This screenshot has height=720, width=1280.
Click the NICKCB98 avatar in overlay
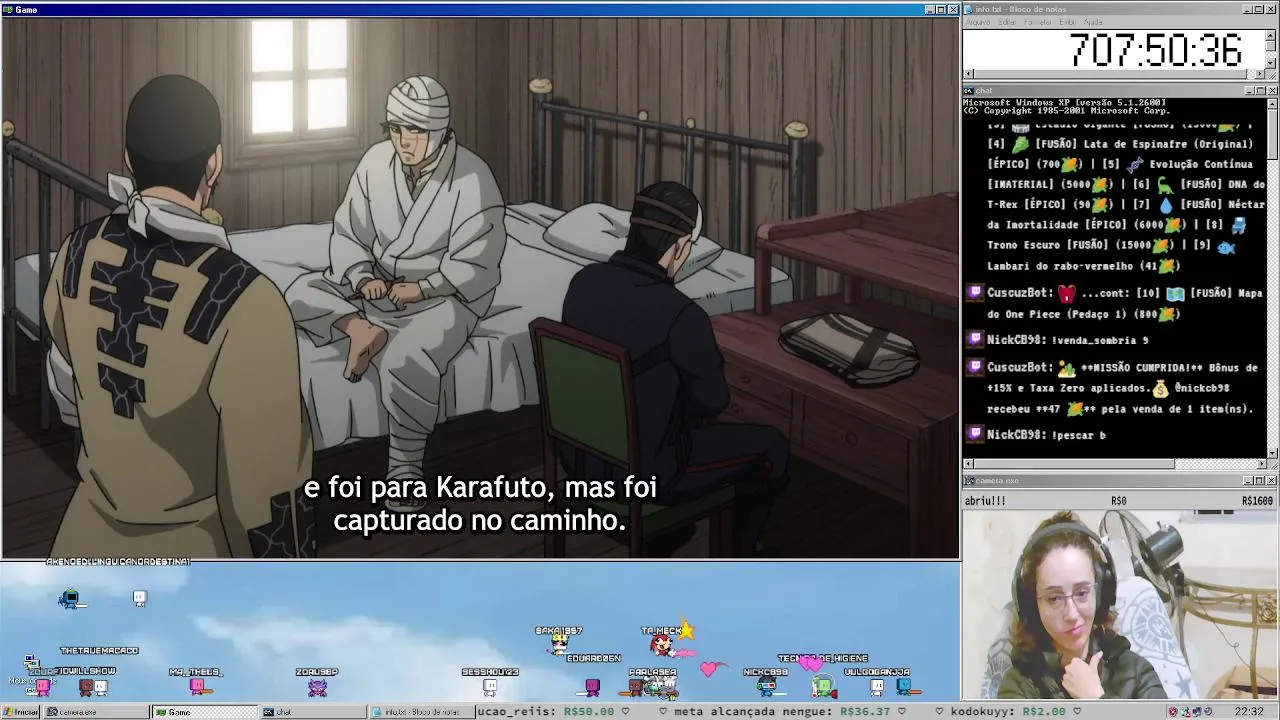(x=767, y=686)
